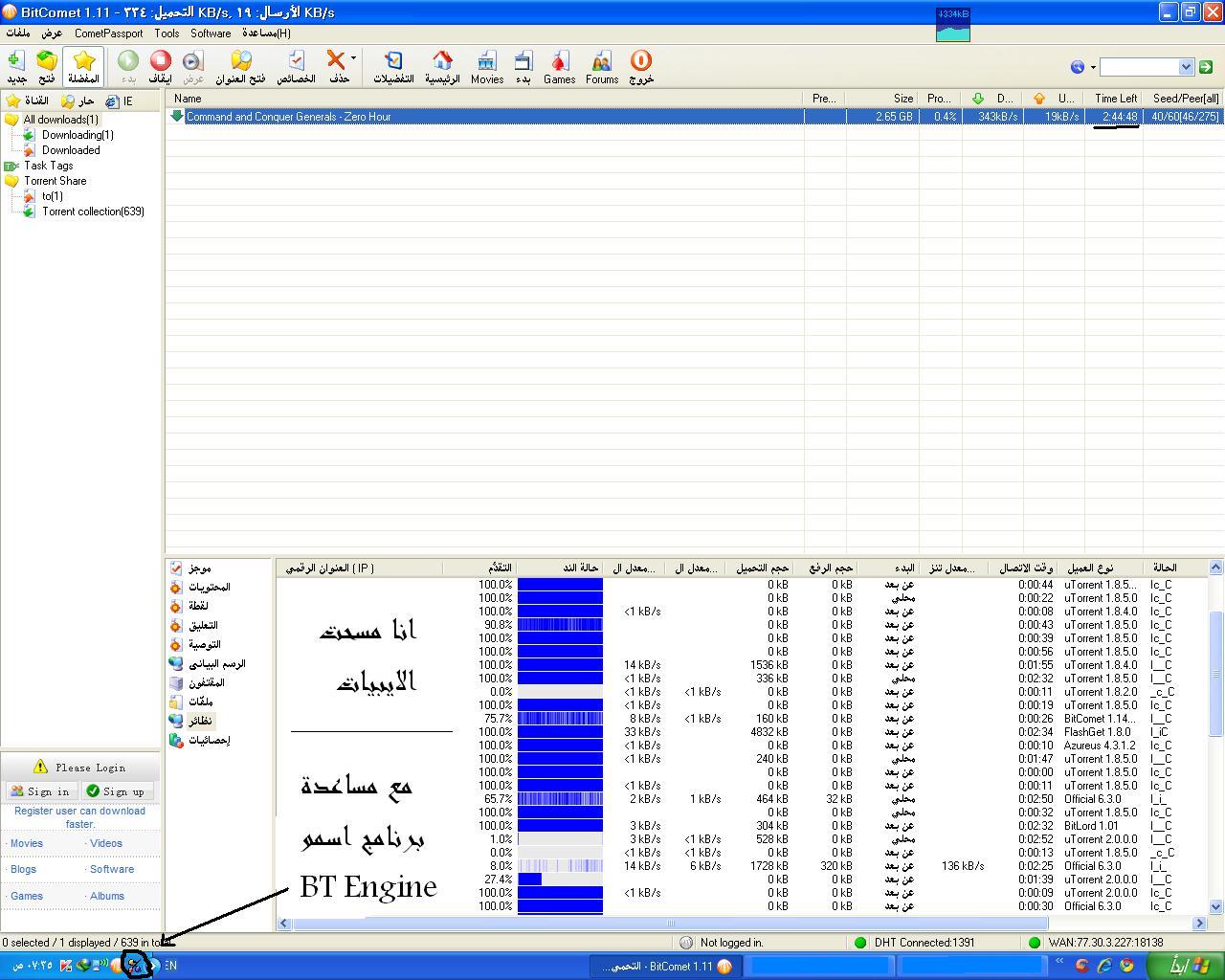Viewport: 1225px width, 980px height.
Task: Click the Sign in button
Action: (41, 791)
